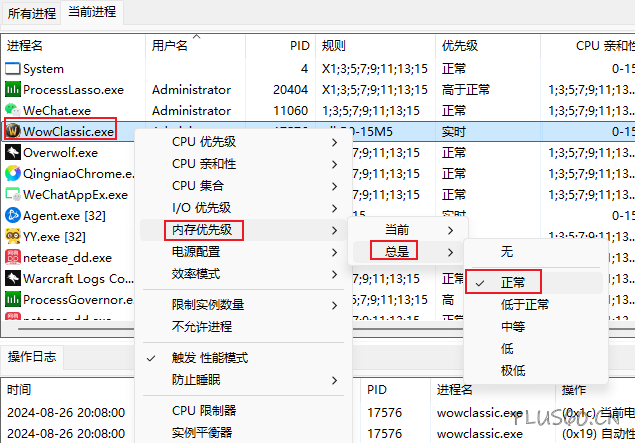This screenshot has width=635, height=443.
Task: Set memory priority to 低于正常
Action: click(x=524, y=304)
